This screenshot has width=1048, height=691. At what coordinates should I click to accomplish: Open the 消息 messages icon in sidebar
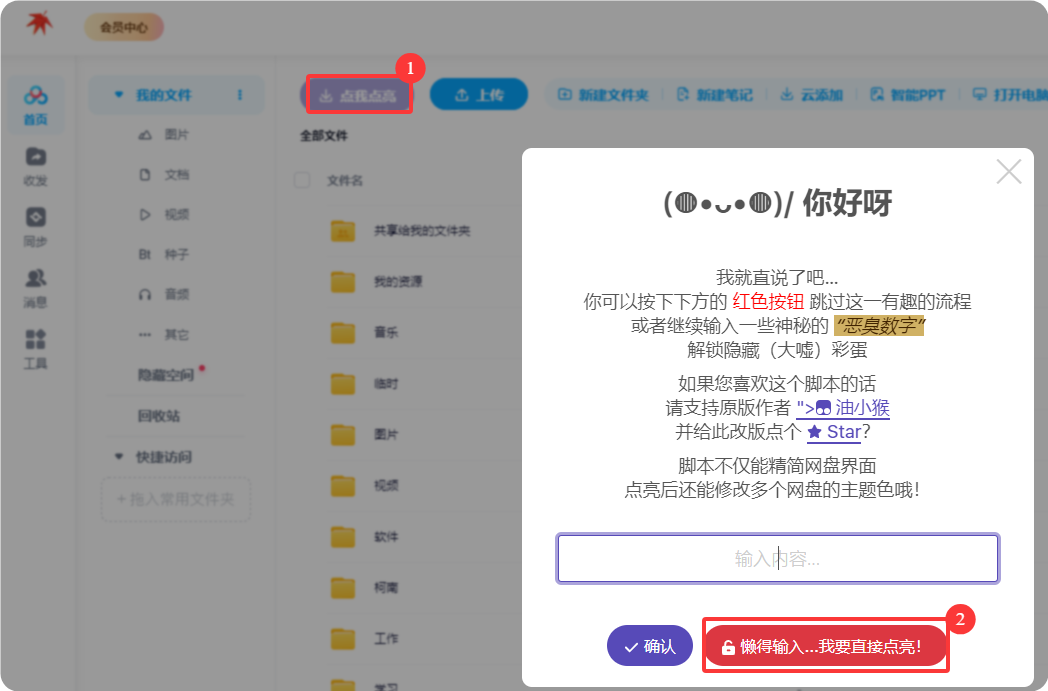coord(36,279)
